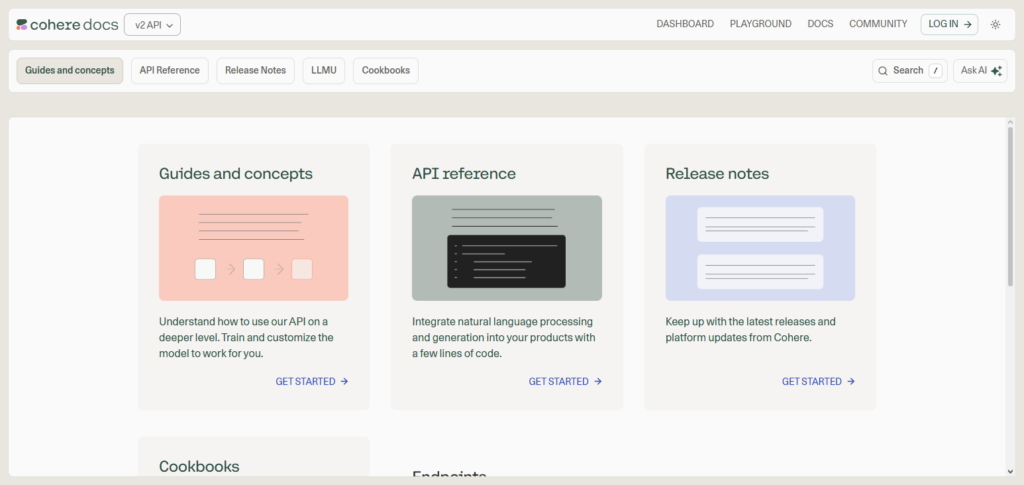Click the API reference card heading
The image size is (1024, 485).
[x=464, y=174]
